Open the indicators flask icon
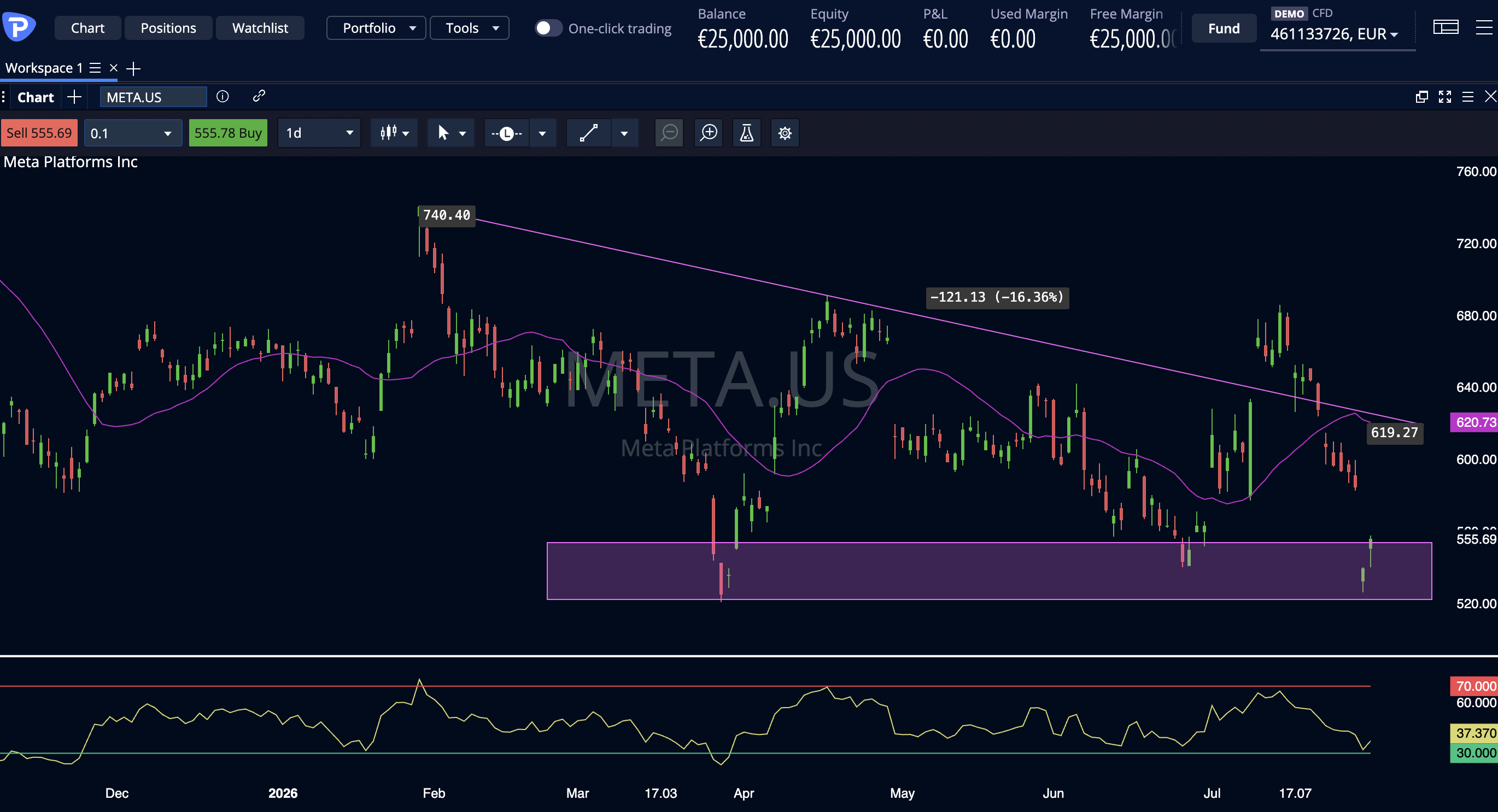Screen dimensions: 1498x812 (x=747, y=133)
